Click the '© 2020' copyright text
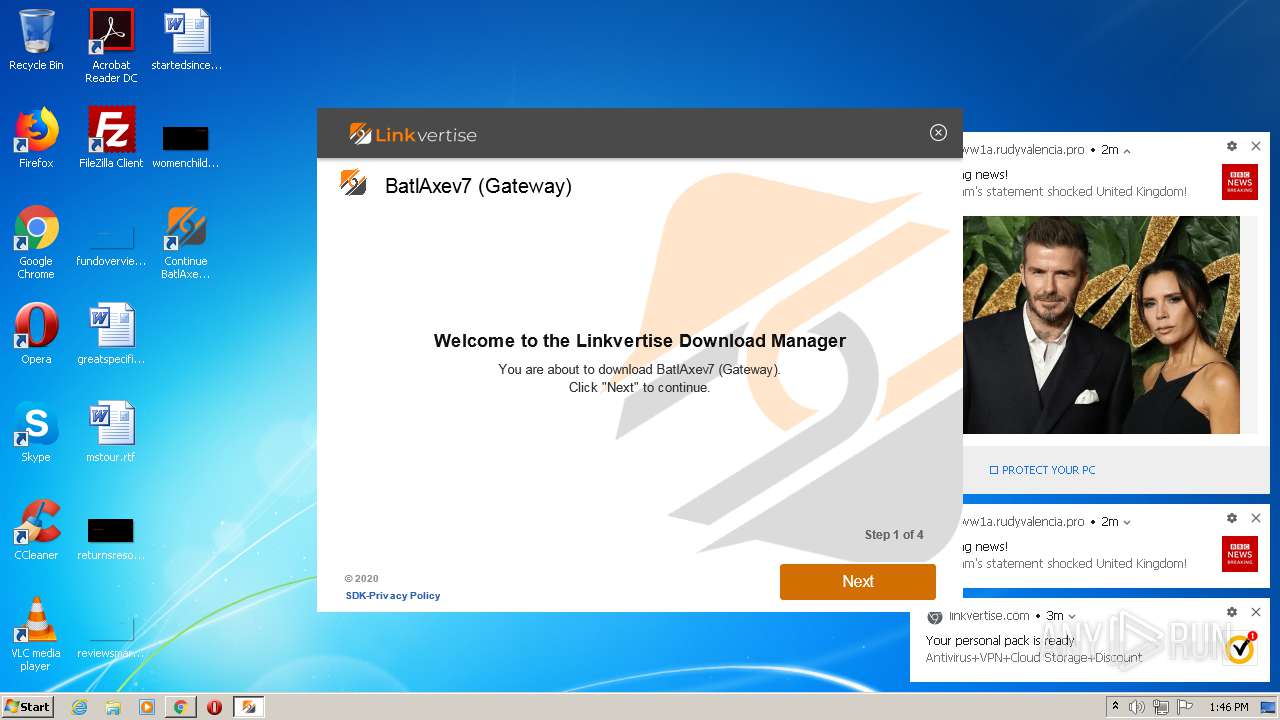Screen dimensions: 1280x720 coord(361,579)
